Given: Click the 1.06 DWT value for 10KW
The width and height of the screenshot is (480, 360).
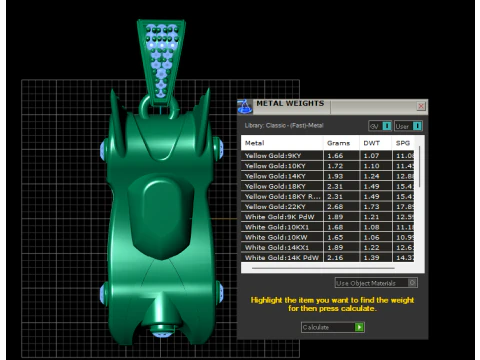Looking at the screenshot, I should pos(371,237).
